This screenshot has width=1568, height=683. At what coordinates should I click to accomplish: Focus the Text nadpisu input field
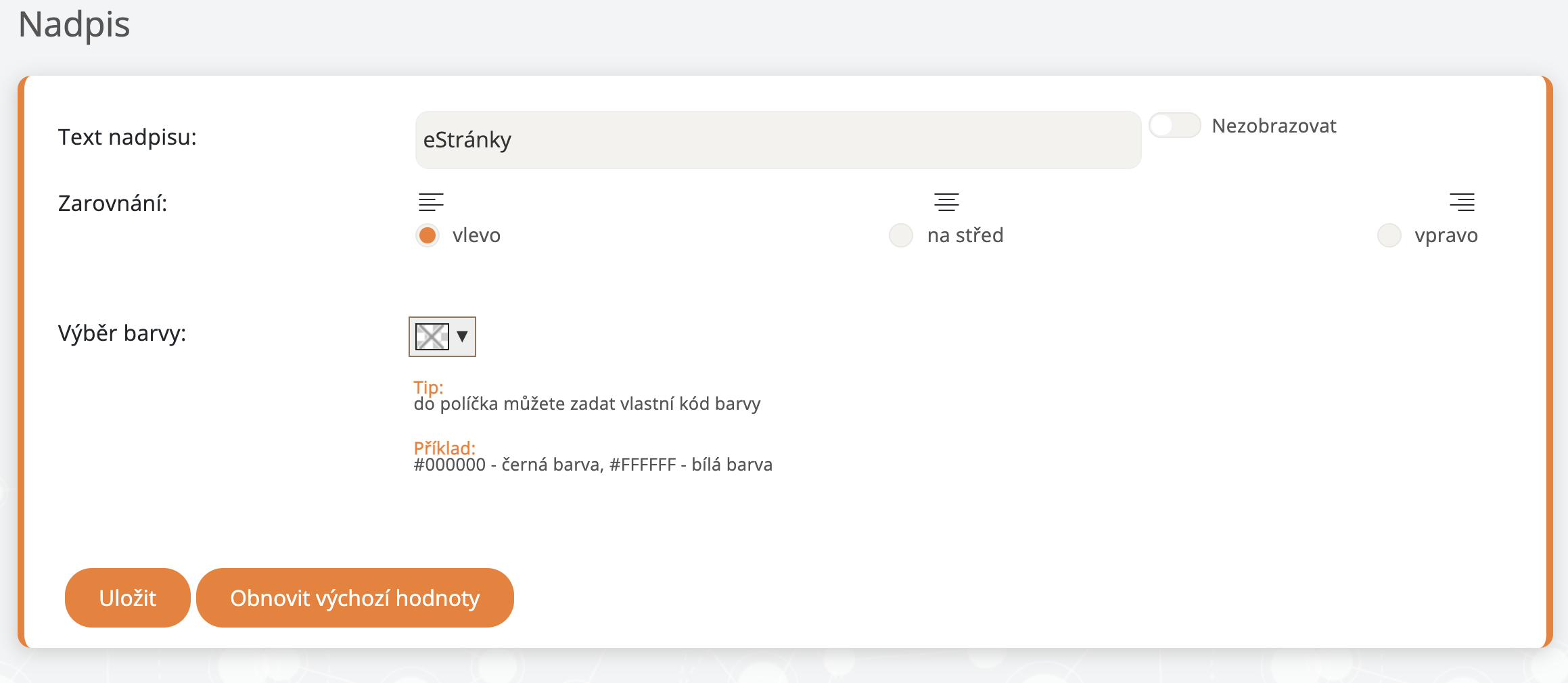(778, 140)
